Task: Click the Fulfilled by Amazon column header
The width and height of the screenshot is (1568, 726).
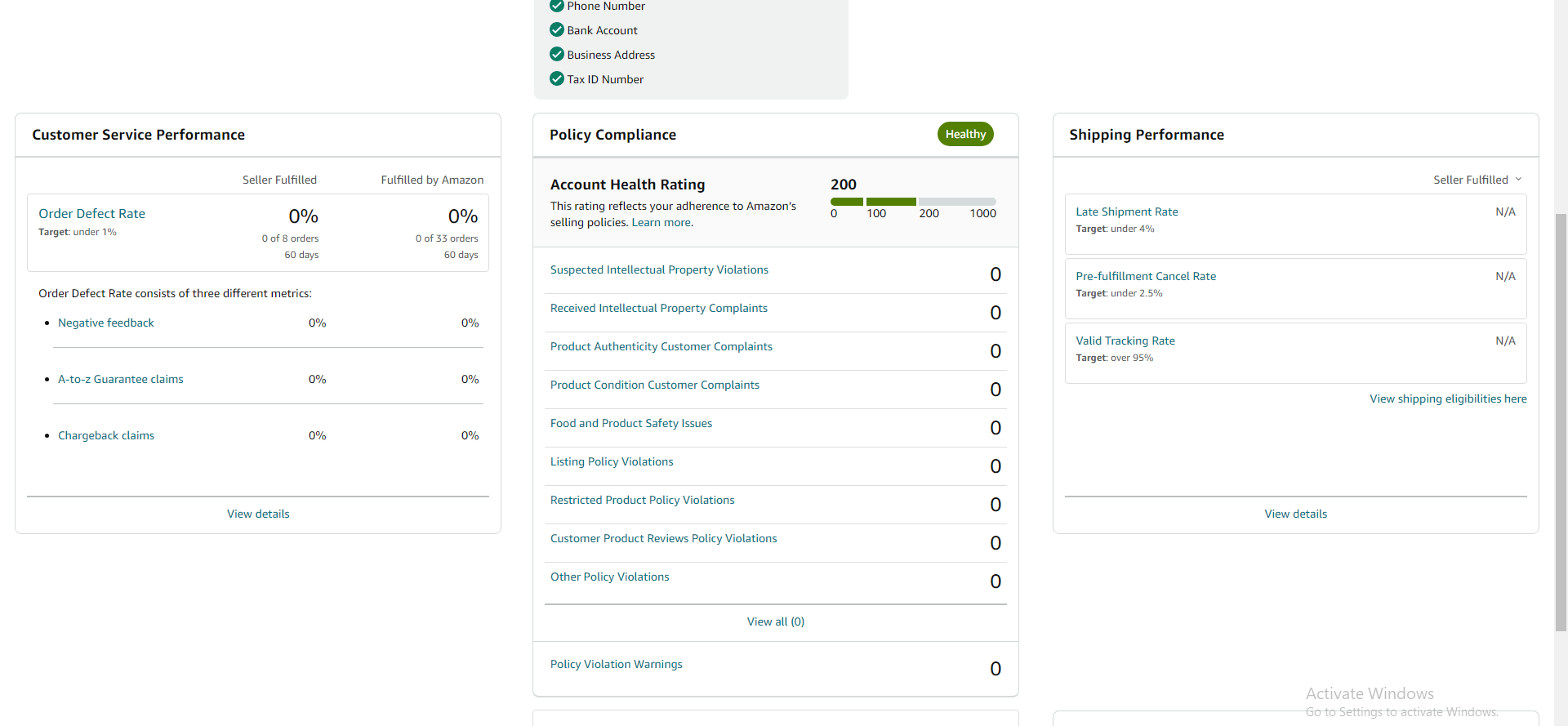Action: 432,180
